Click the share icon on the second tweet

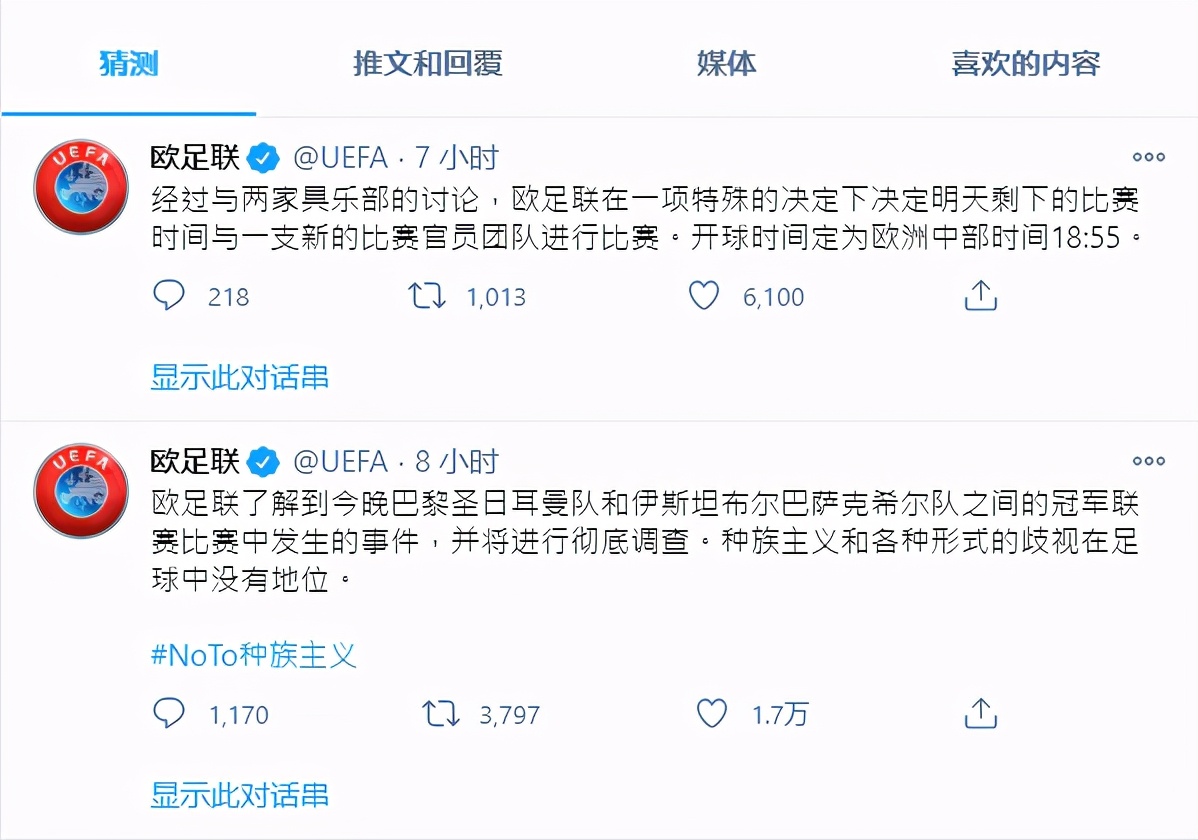coord(981,714)
